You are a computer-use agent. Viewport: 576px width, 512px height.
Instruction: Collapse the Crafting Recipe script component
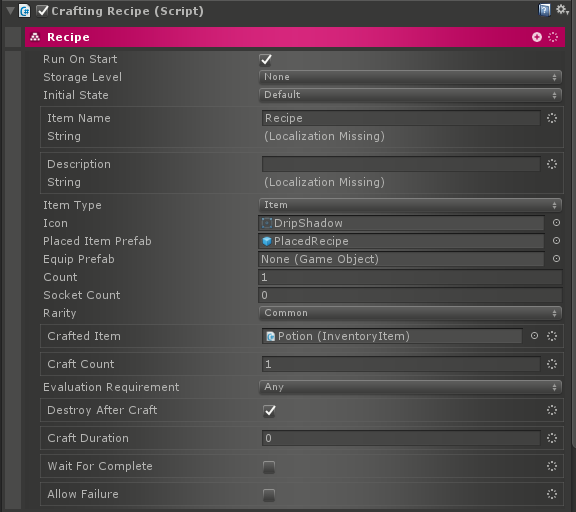click(x=11, y=11)
